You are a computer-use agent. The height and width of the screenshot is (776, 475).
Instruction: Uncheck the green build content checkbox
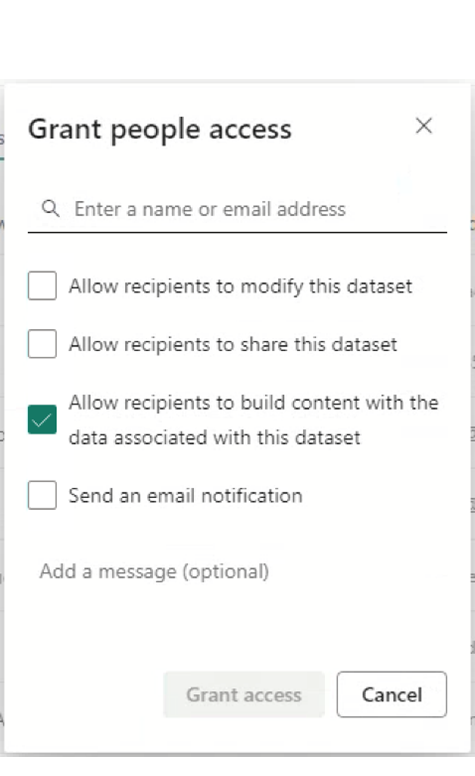42,420
